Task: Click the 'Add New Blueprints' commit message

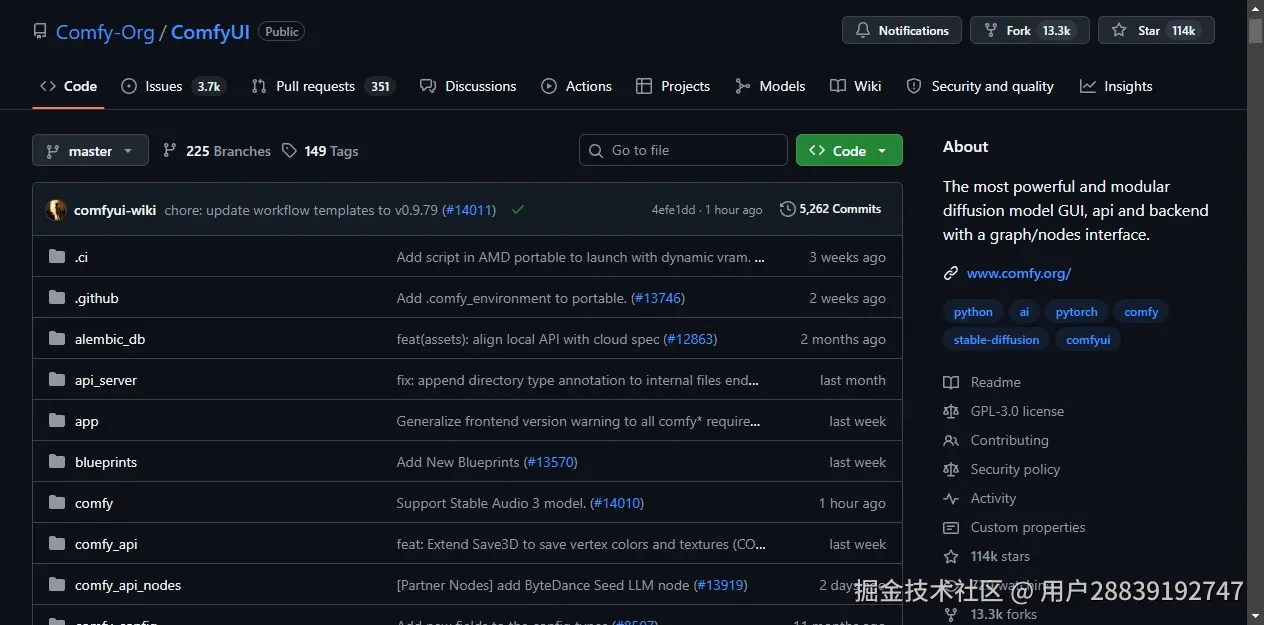Action: pyautogui.click(x=458, y=462)
